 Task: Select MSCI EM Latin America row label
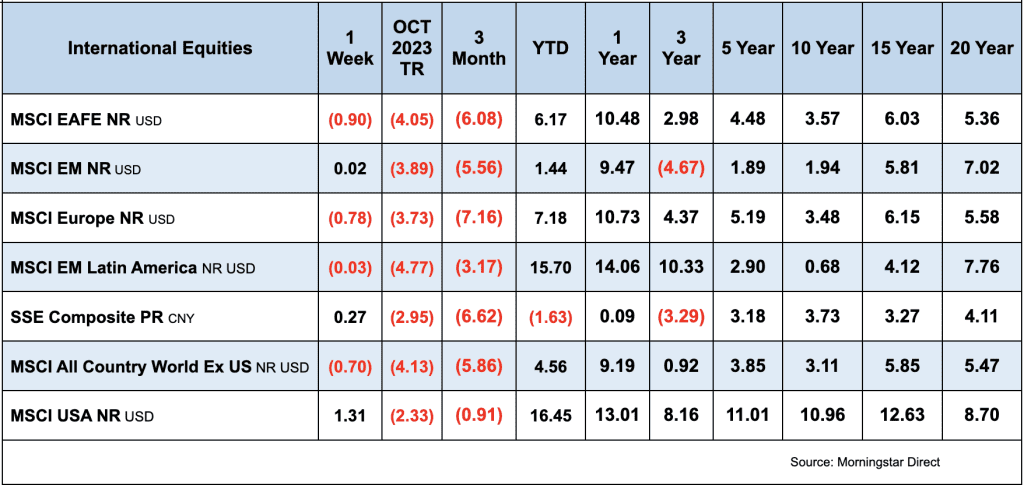point(132,267)
